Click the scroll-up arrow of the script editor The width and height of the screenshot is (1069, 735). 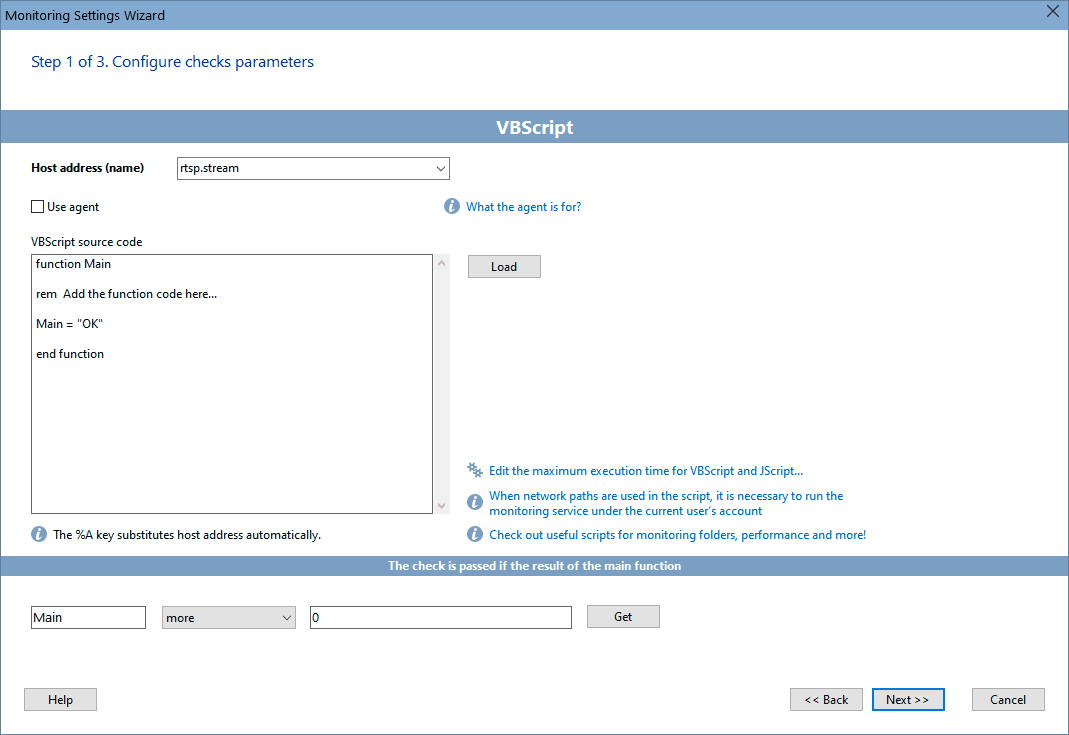[441, 262]
